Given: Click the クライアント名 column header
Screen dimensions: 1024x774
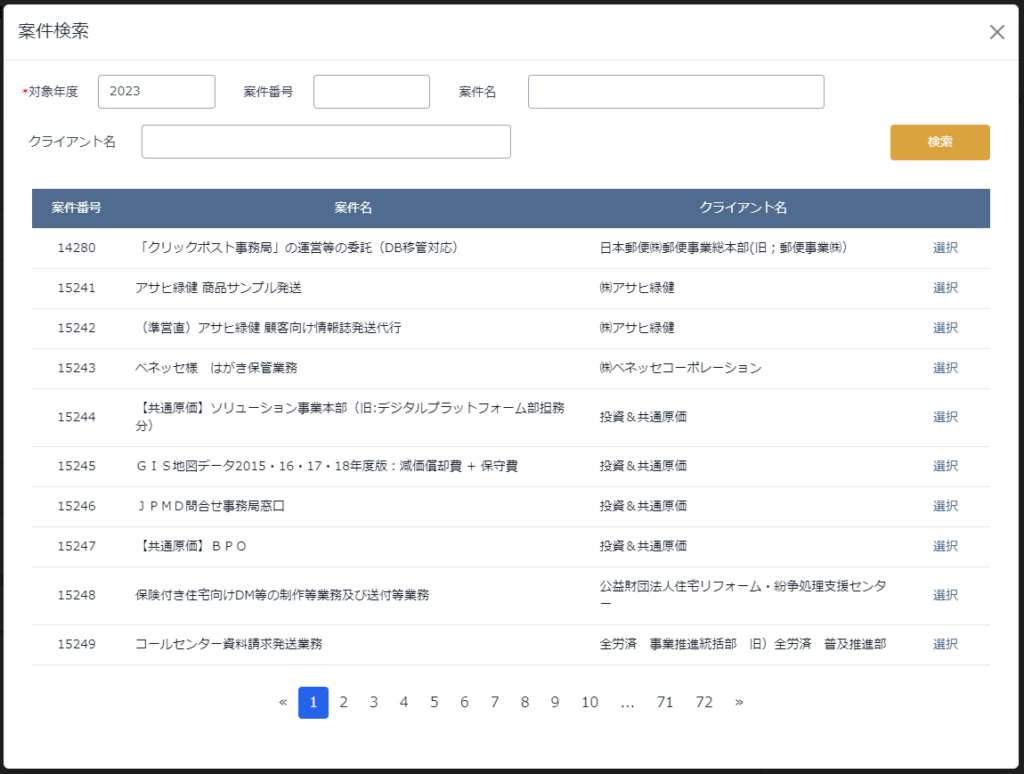Looking at the screenshot, I should pos(743,208).
